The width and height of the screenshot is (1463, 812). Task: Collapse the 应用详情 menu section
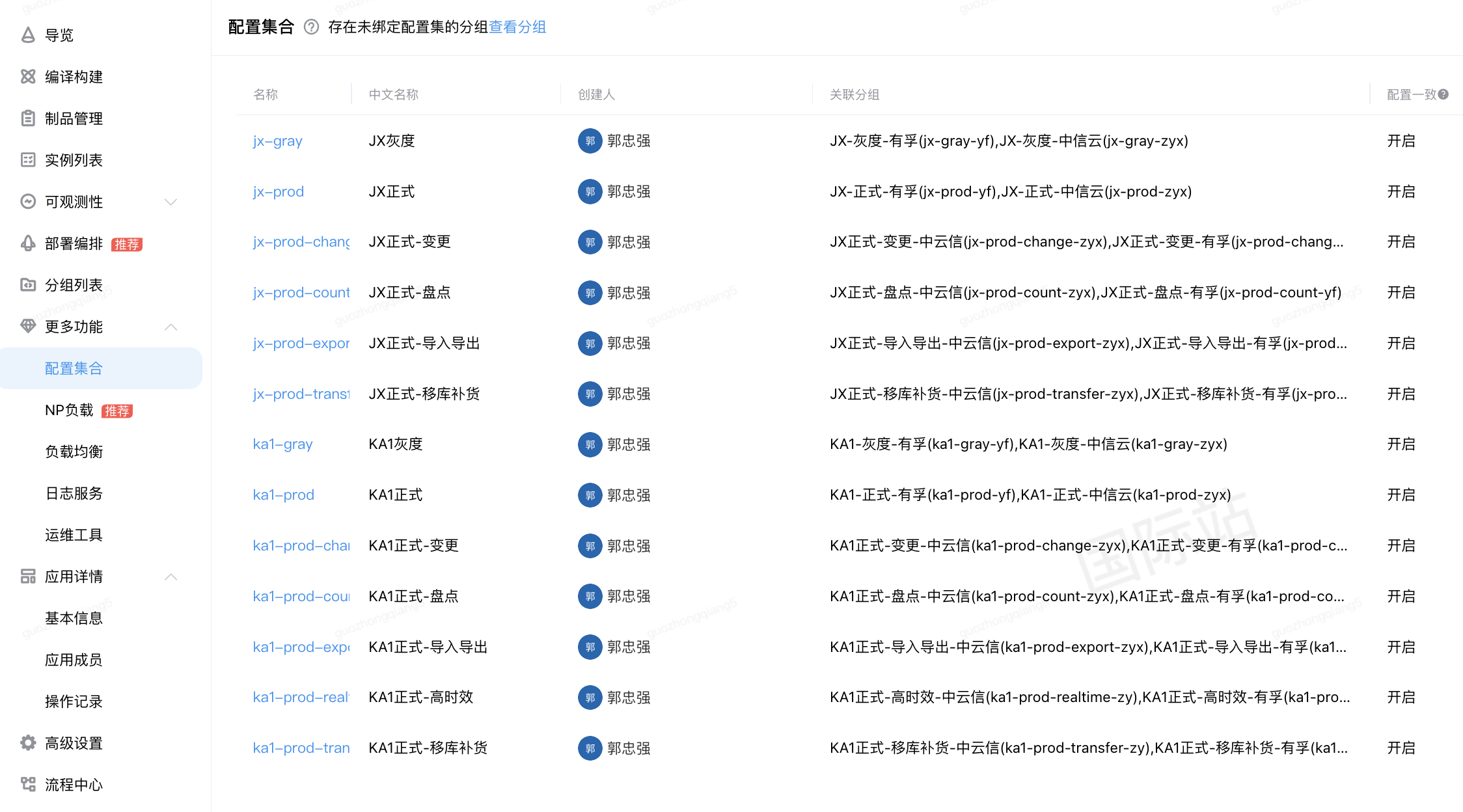tap(171, 576)
